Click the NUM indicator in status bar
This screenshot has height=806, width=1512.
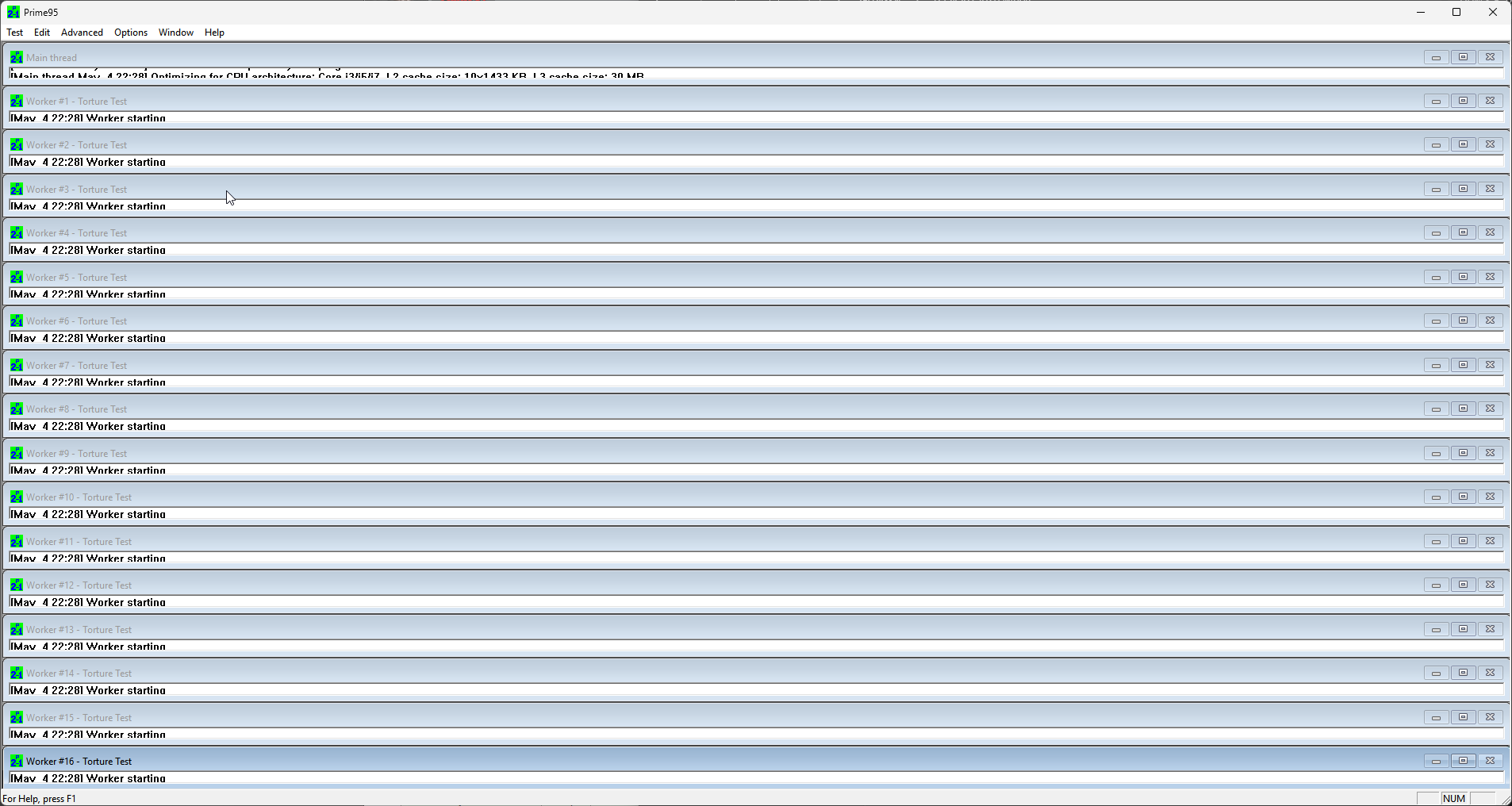(1454, 798)
